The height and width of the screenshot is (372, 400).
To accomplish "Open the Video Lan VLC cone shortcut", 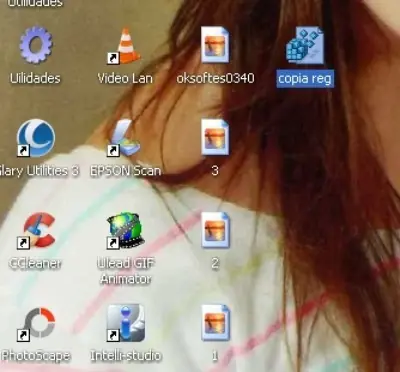I will click(125, 46).
